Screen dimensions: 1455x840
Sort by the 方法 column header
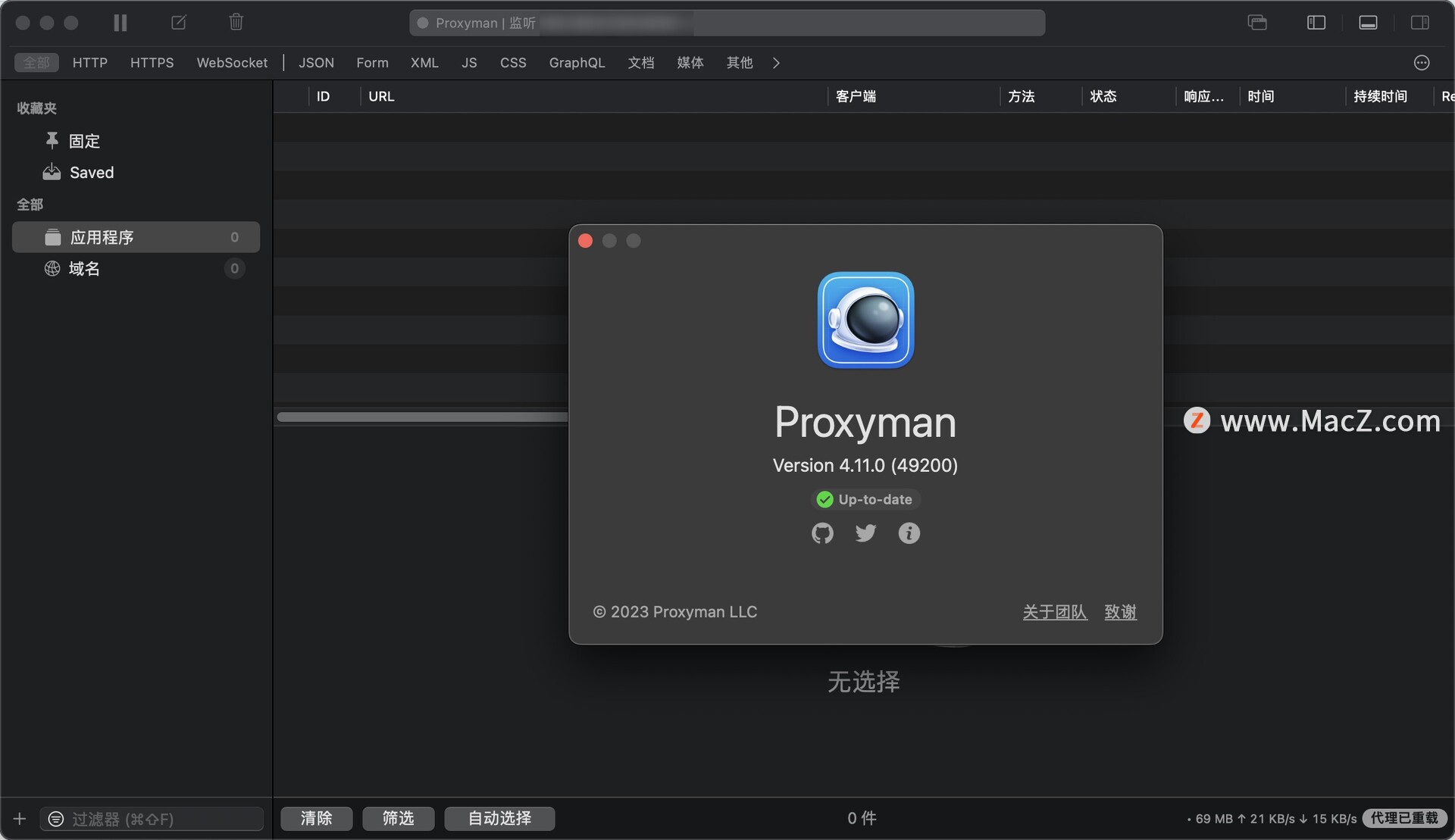click(1022, 96)
